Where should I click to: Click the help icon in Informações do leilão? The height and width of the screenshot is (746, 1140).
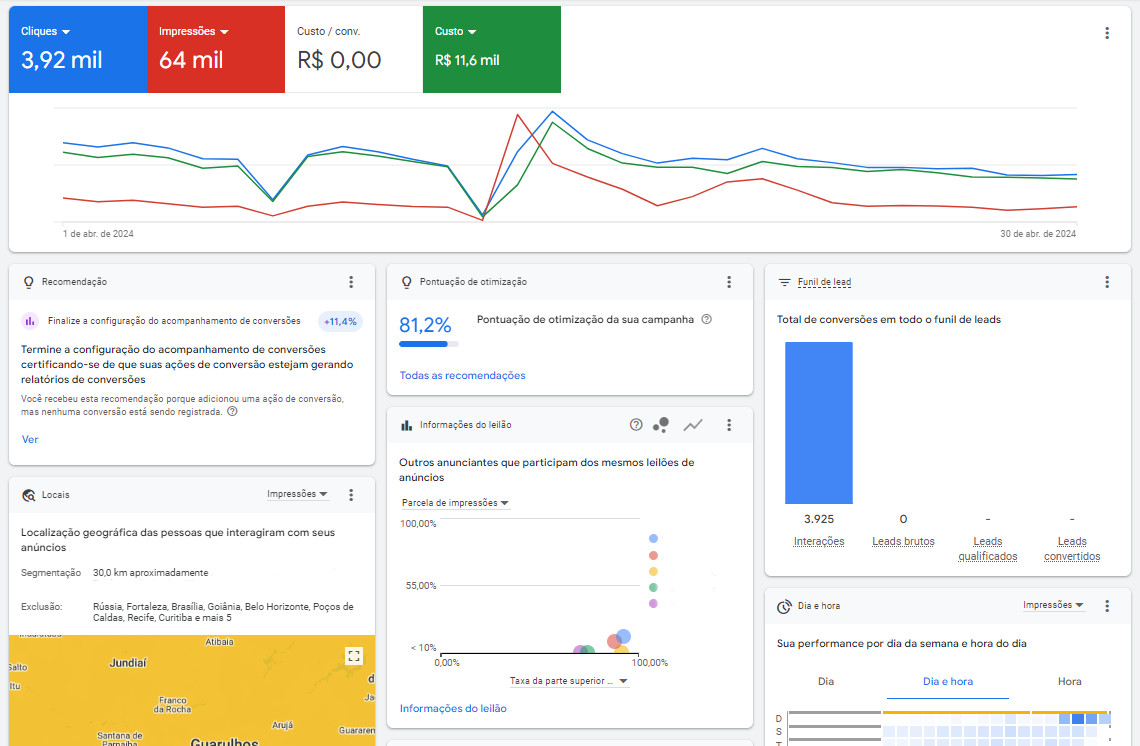click(x=636, y=425)
